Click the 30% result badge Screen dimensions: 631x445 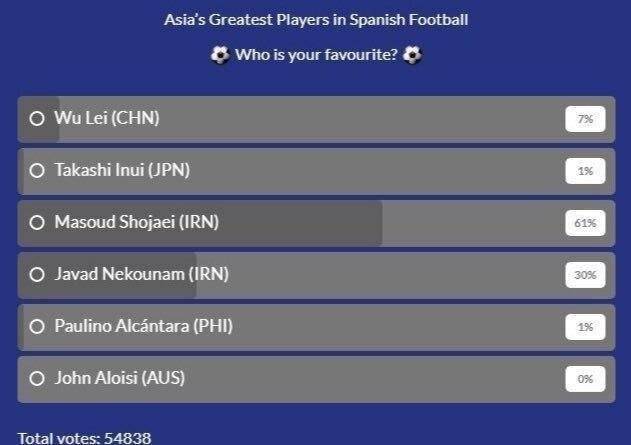pyautogui.click(x=585, y=275)
